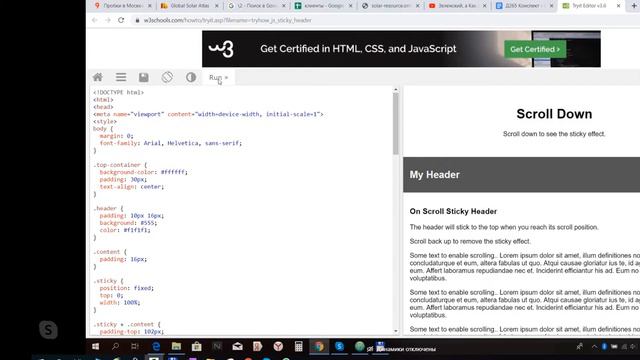Close the Tryit Editor tab

pos(618,6)
